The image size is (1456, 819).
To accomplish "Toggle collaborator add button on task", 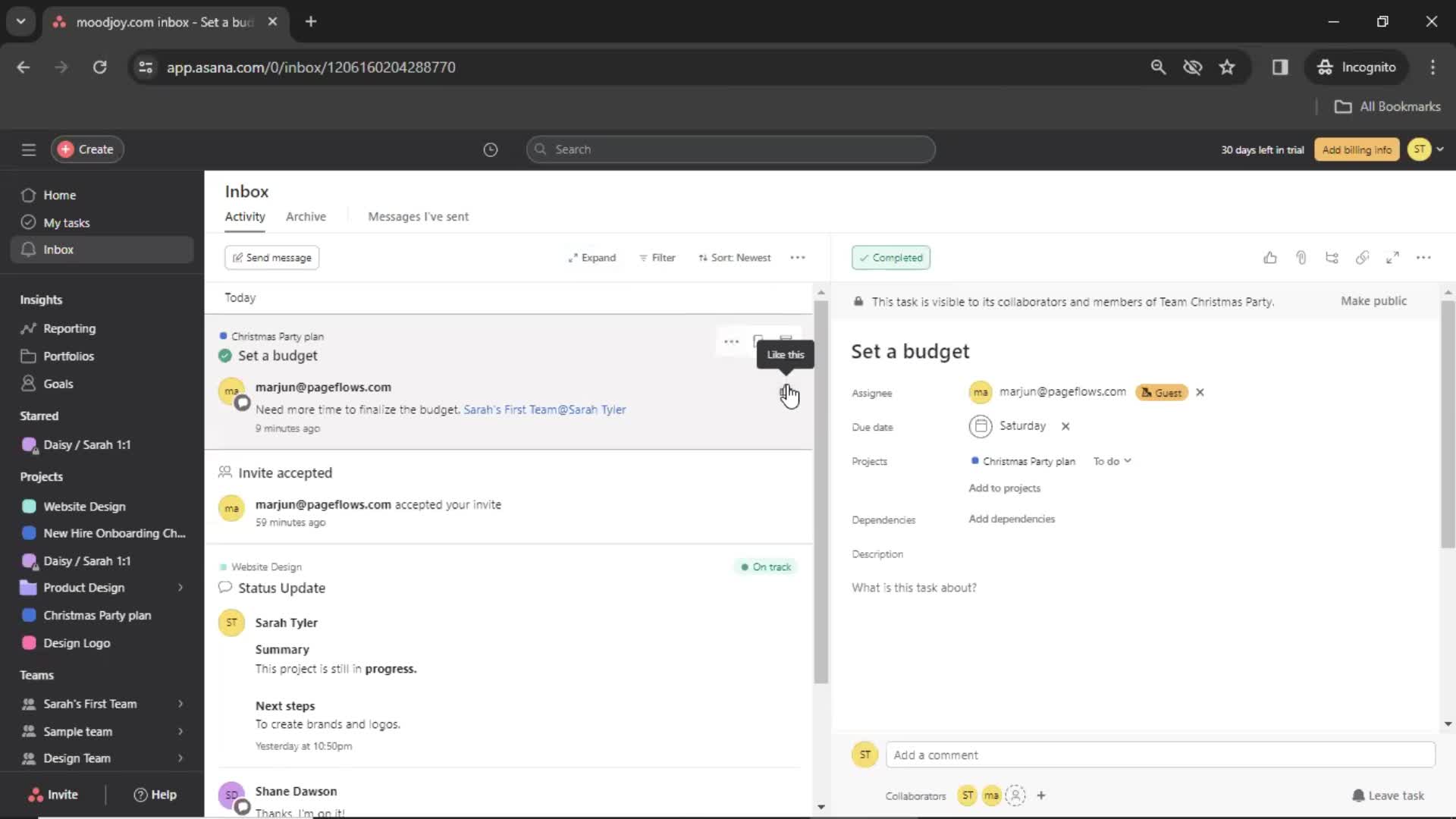I will 1041,795.
